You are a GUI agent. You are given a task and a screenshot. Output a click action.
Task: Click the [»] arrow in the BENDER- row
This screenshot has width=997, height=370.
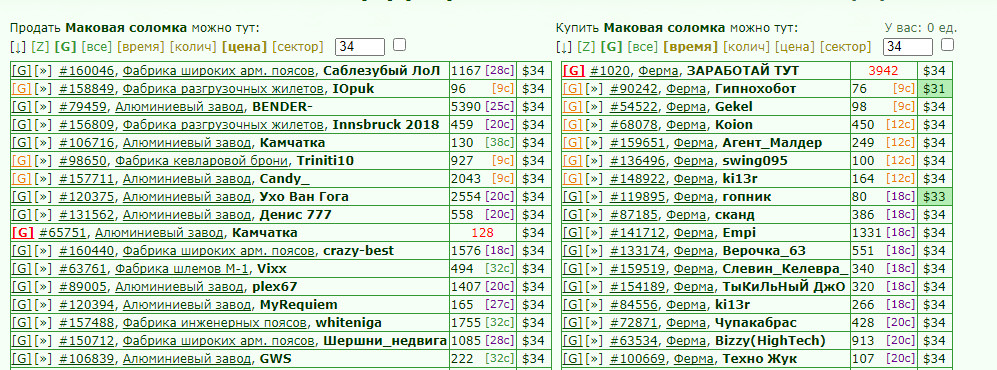coord(43,106)
